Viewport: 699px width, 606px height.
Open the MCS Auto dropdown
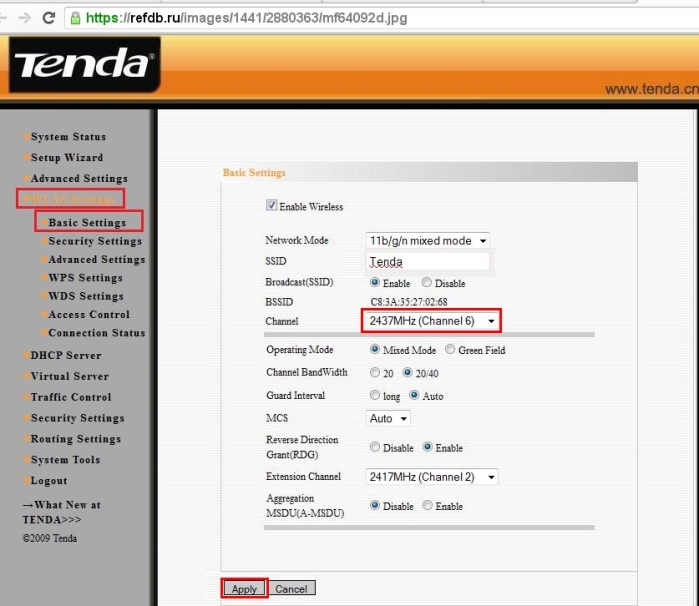(x=388, y=419)
